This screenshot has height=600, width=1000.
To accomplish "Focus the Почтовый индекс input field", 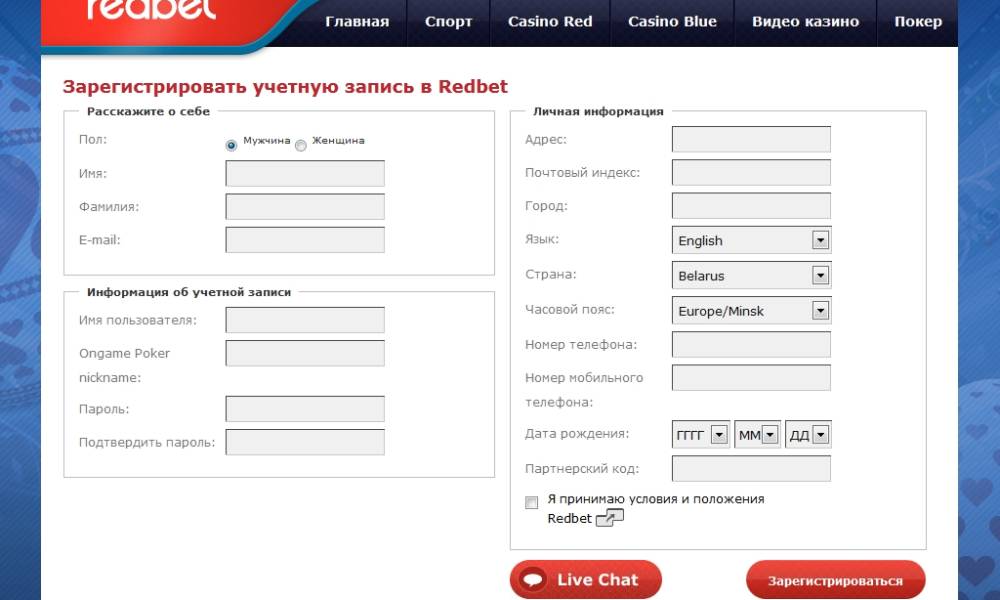I will 751,172.
